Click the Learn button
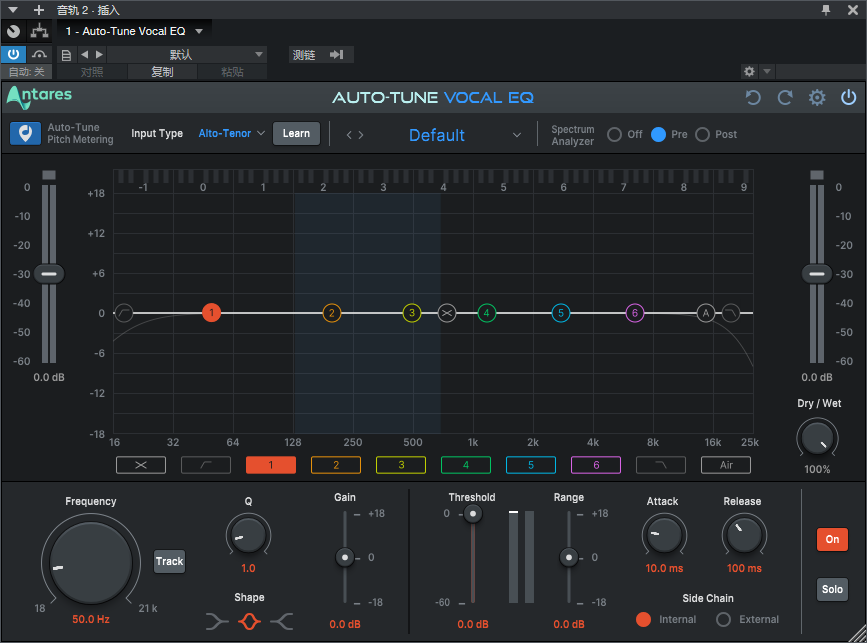This screenshot has height=643, width=867. click(x=296, y=134)
